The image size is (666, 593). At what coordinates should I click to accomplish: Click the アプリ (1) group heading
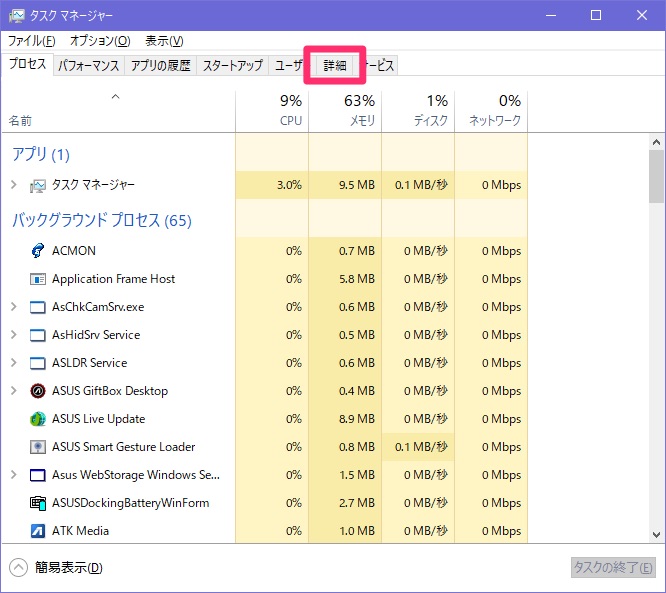pos(41,155)
